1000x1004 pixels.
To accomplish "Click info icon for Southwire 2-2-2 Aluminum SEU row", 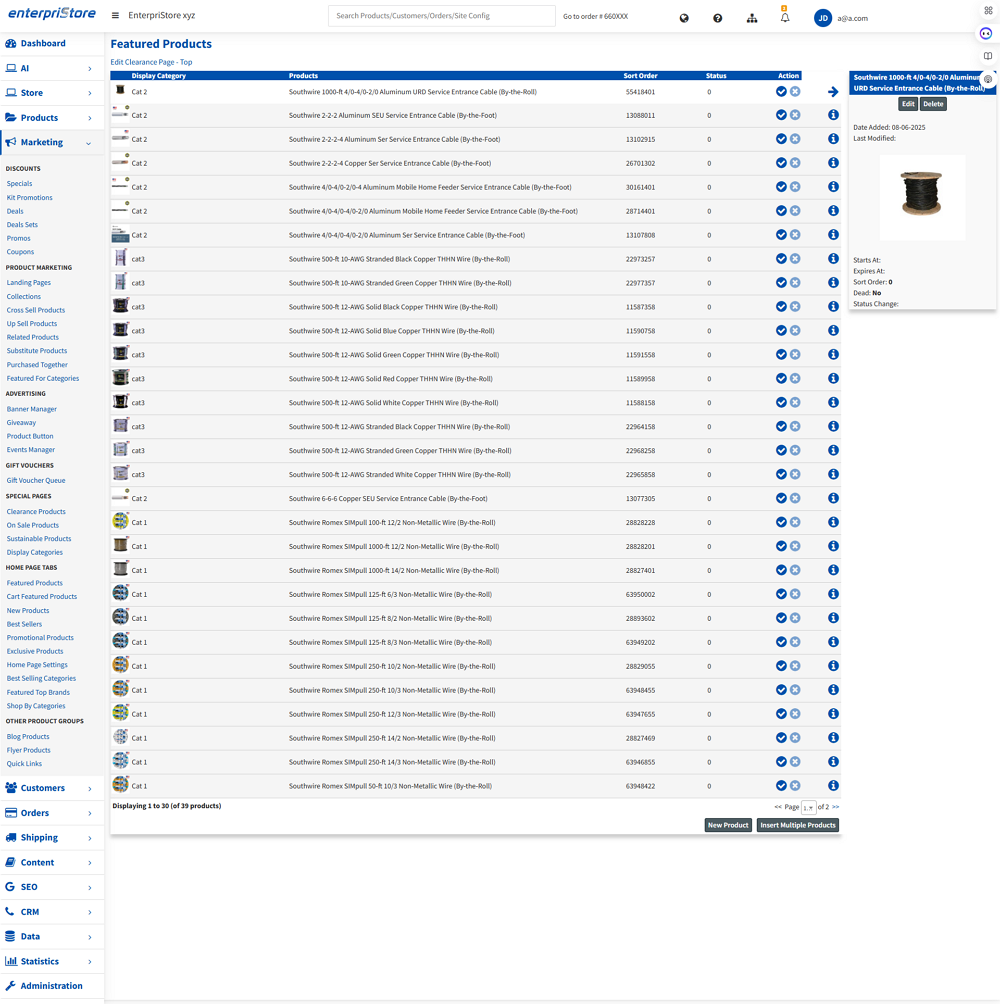I will click(833, 115).
